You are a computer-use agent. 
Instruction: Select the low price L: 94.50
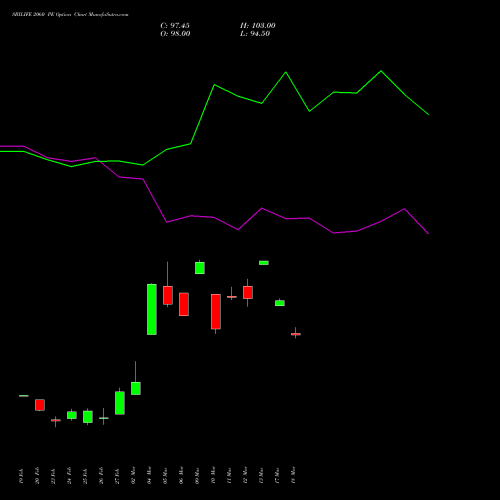click(x=255, y=34)
